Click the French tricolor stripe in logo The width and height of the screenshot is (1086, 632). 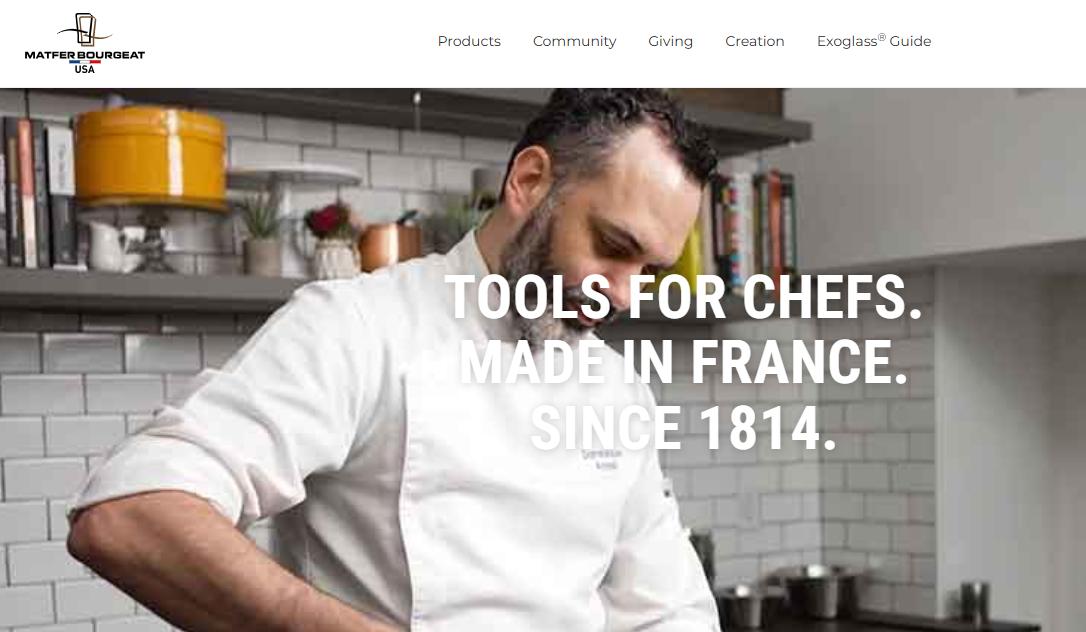point(84,62)
